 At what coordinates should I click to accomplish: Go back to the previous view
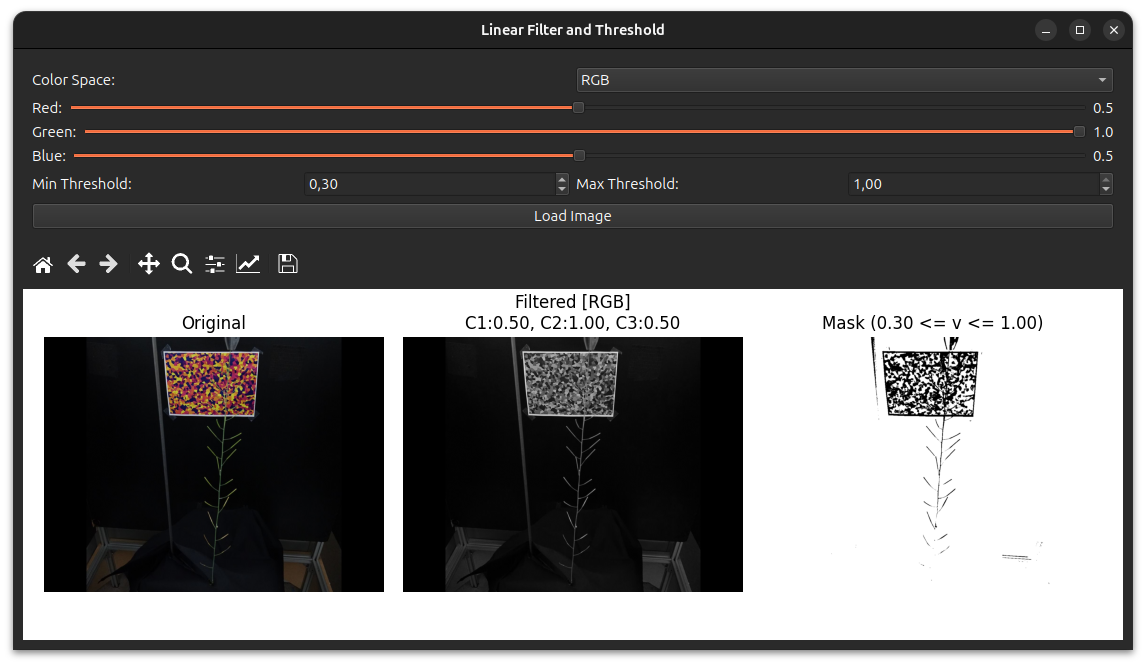pyautogui.click(x=76, y=264)
